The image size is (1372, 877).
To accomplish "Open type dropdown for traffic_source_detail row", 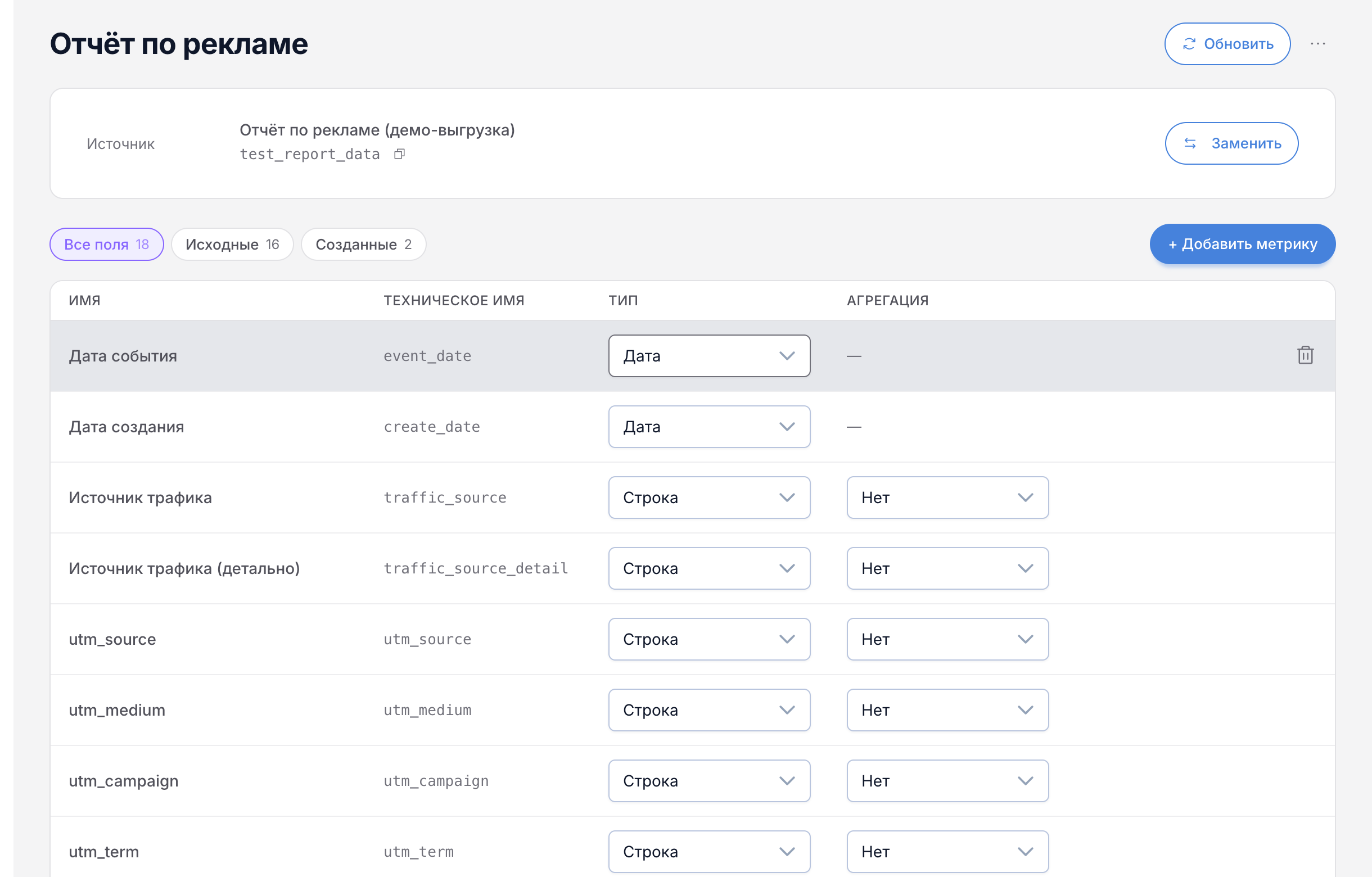I will (x=710, y=568).
